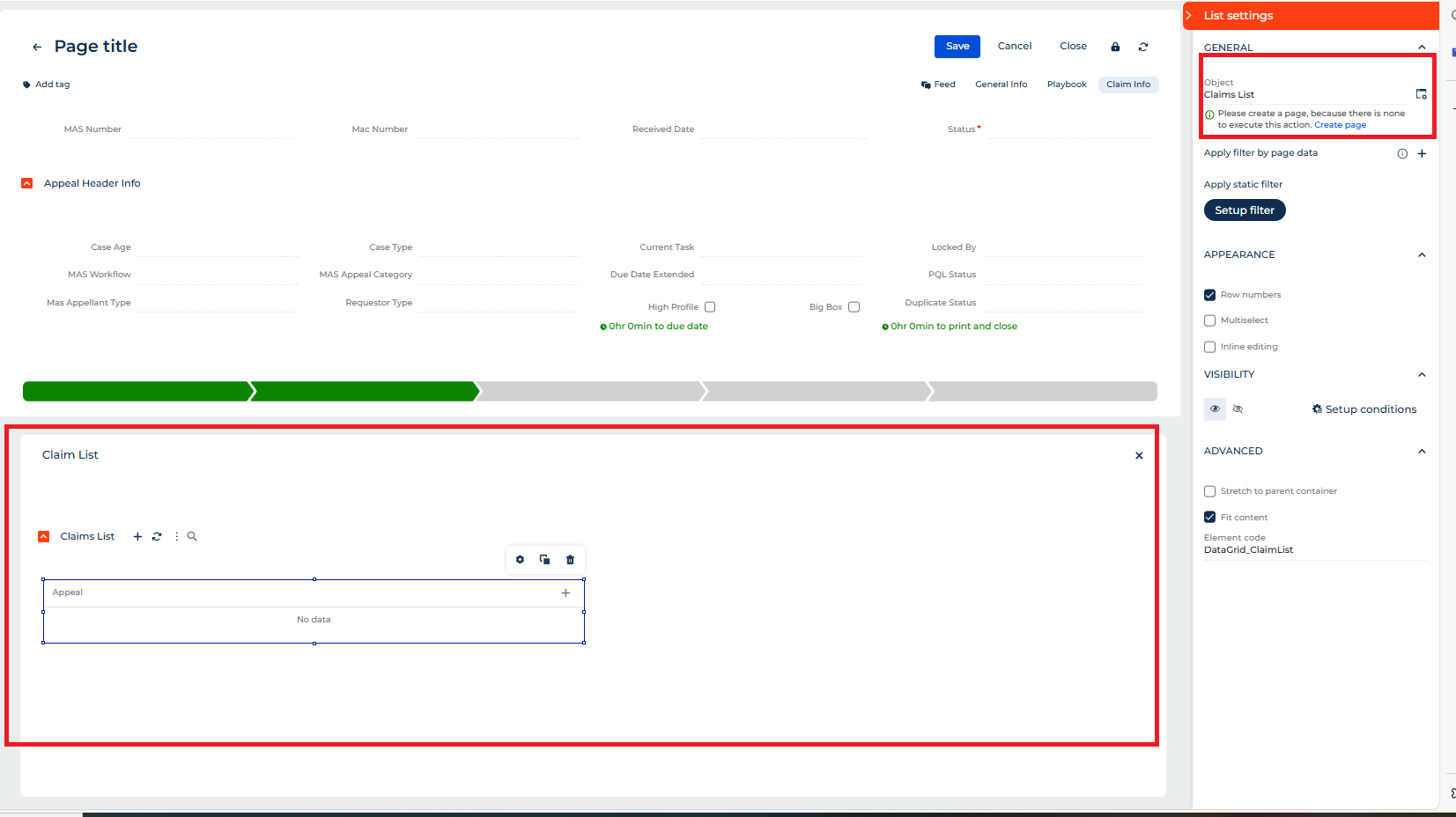Open the General Info tab

click(x=1001, y=85)
